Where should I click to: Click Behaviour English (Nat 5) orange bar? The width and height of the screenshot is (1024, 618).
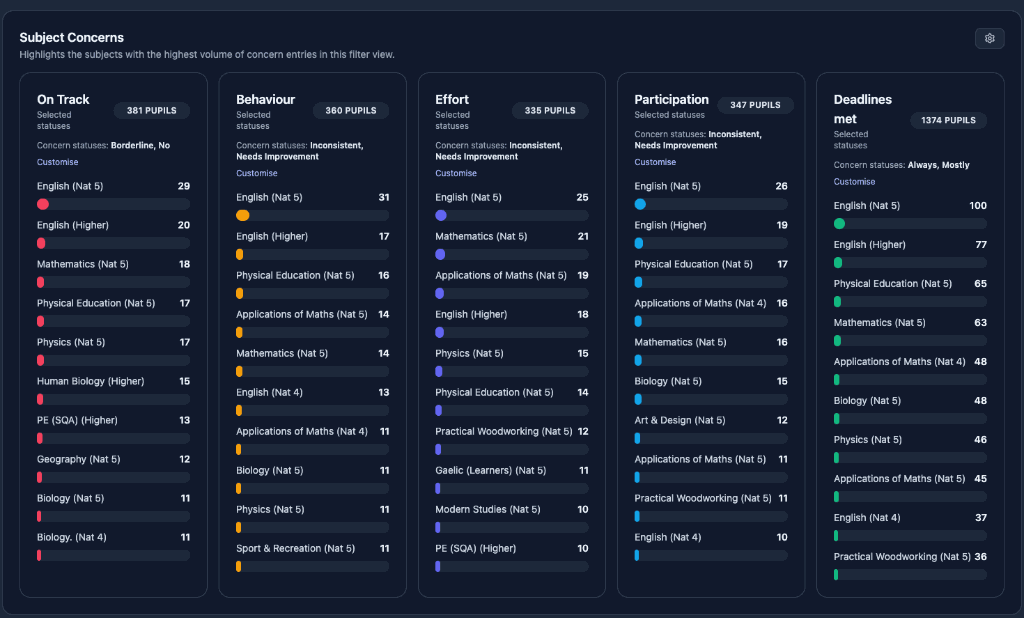[x=242, y=216]
